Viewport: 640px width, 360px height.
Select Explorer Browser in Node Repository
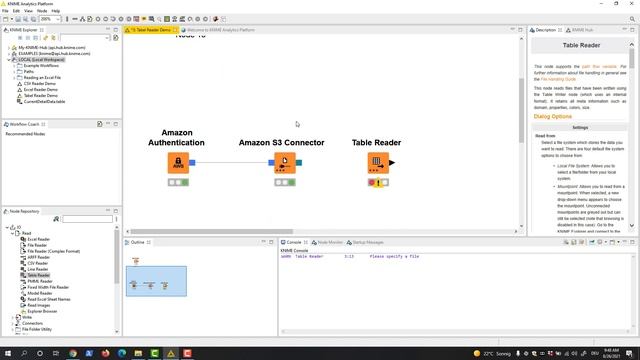pyautogui.click(x=42, y=311)
